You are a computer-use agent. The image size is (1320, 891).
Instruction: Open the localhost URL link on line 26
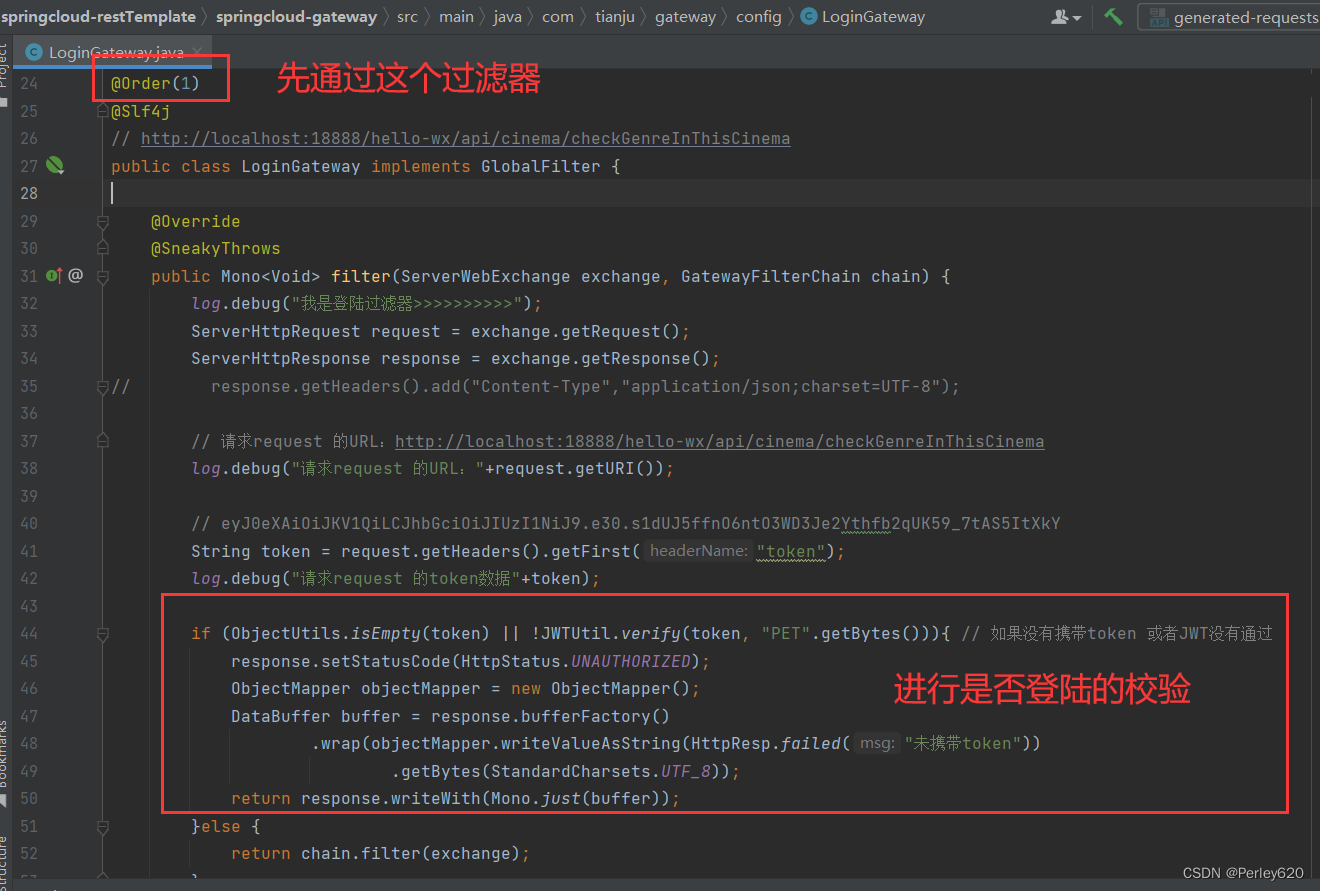(465, 139)
